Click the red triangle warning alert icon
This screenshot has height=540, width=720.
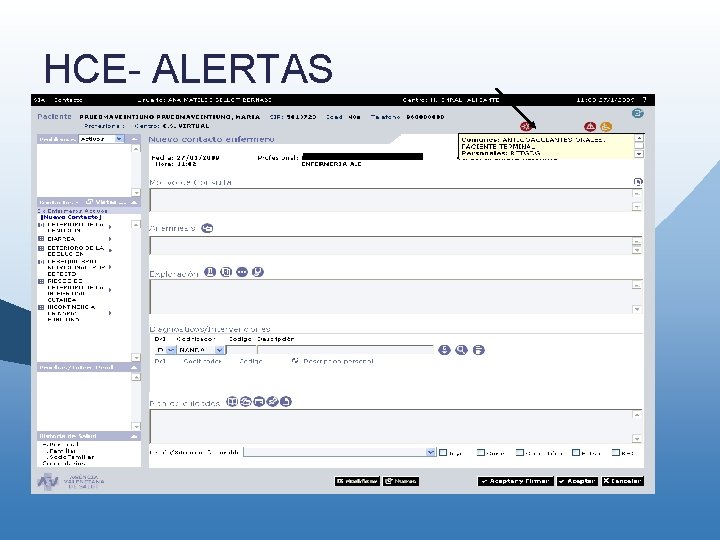590,126
